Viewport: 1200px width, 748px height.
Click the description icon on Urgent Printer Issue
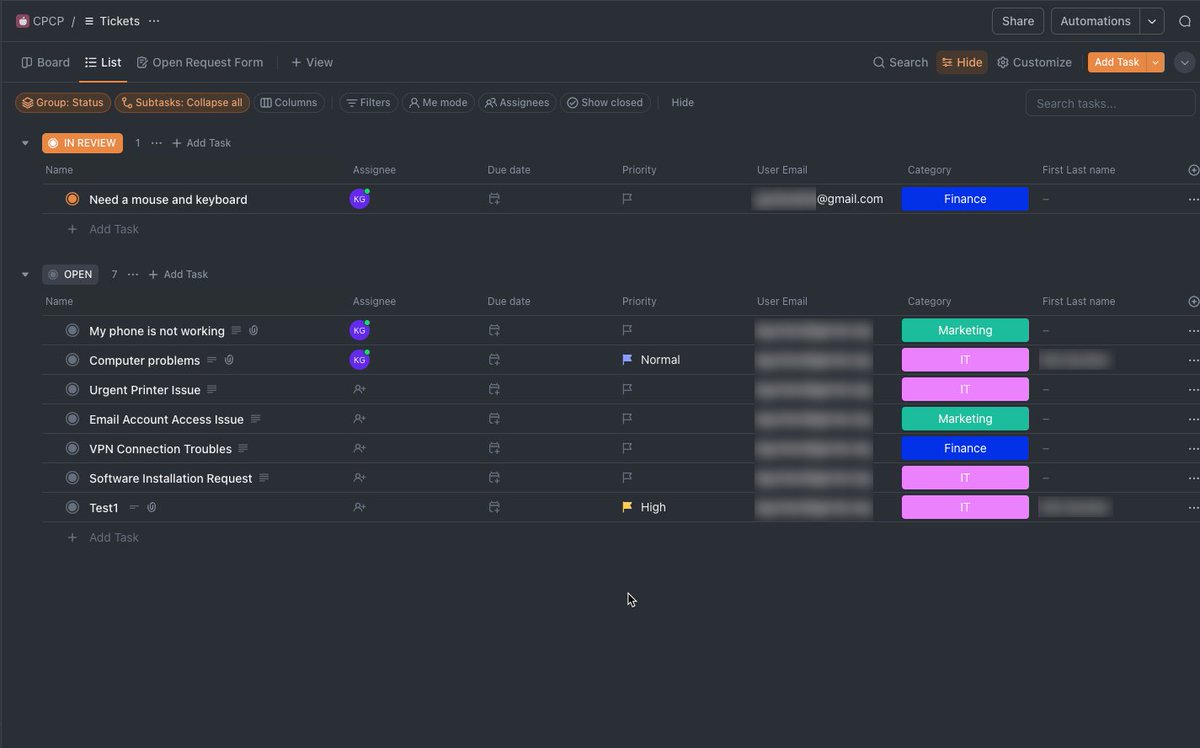(212, 389)
